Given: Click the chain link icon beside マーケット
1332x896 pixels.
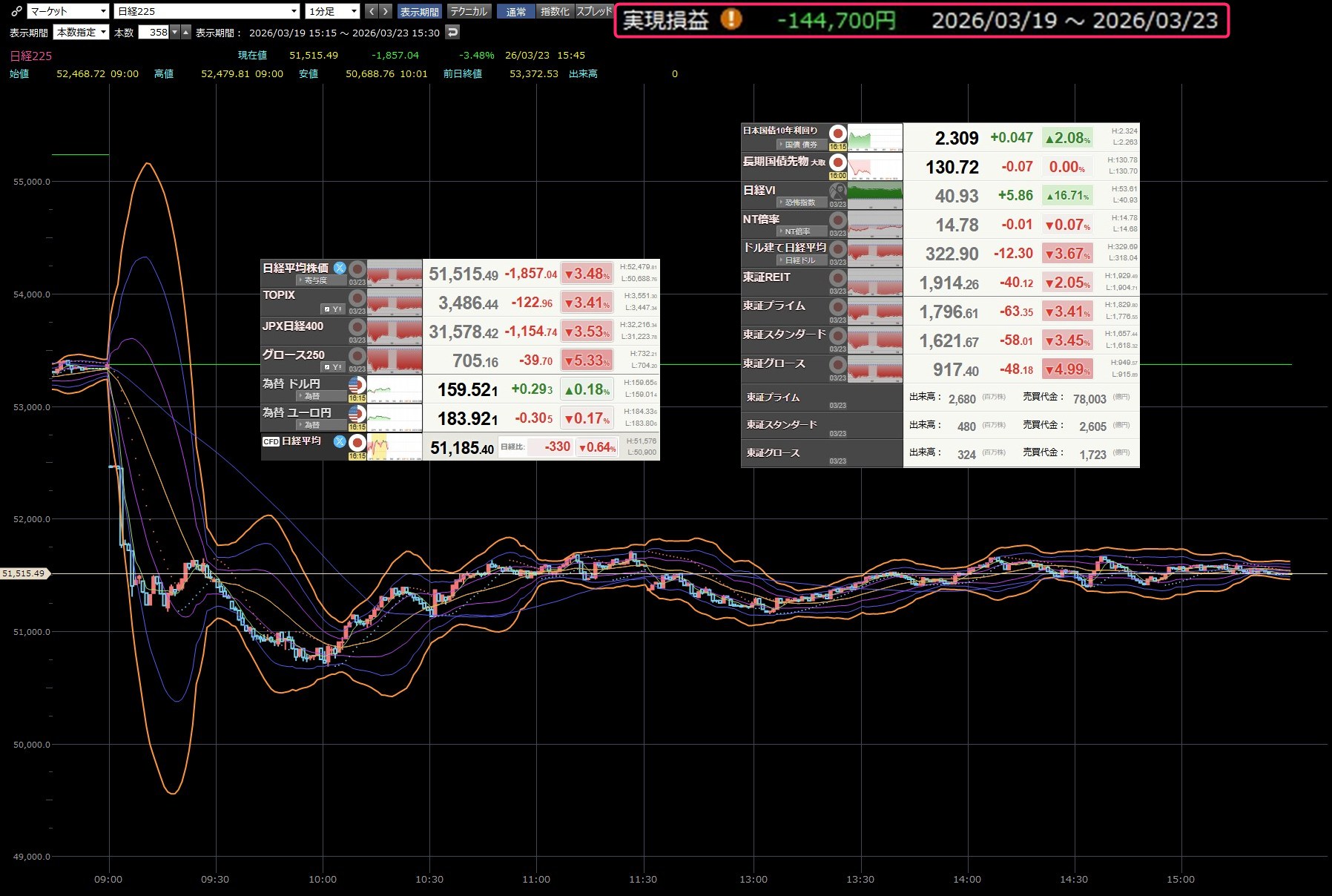Looking at the screenshot, I should [x=16, y=11].
